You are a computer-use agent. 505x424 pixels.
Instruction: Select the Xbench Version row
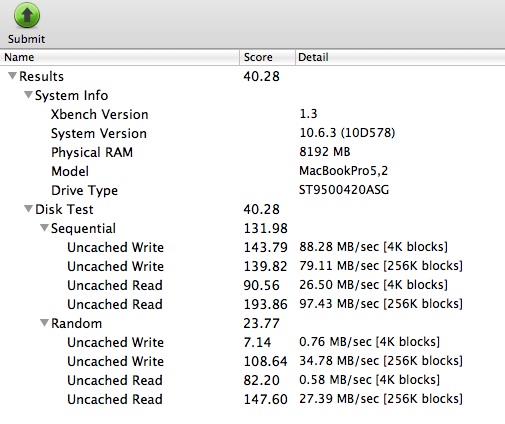(x=252, y=114)
